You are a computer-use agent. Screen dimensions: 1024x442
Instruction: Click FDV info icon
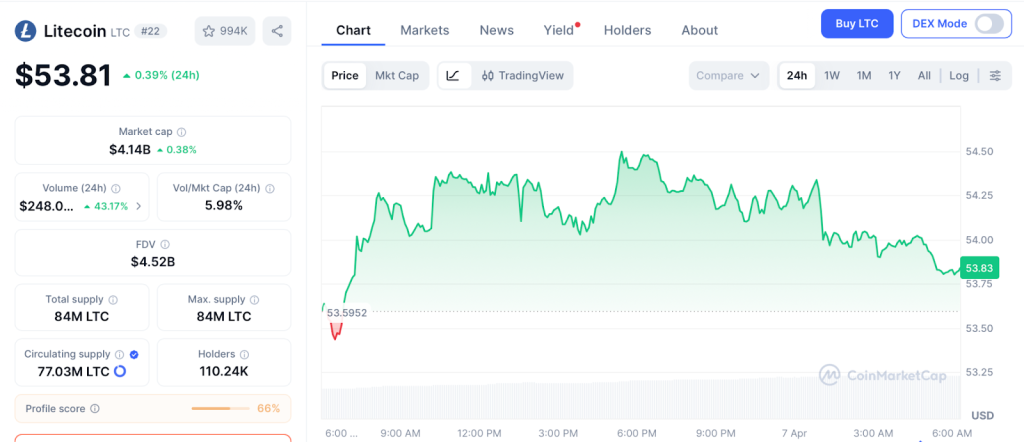coord(165,244)
